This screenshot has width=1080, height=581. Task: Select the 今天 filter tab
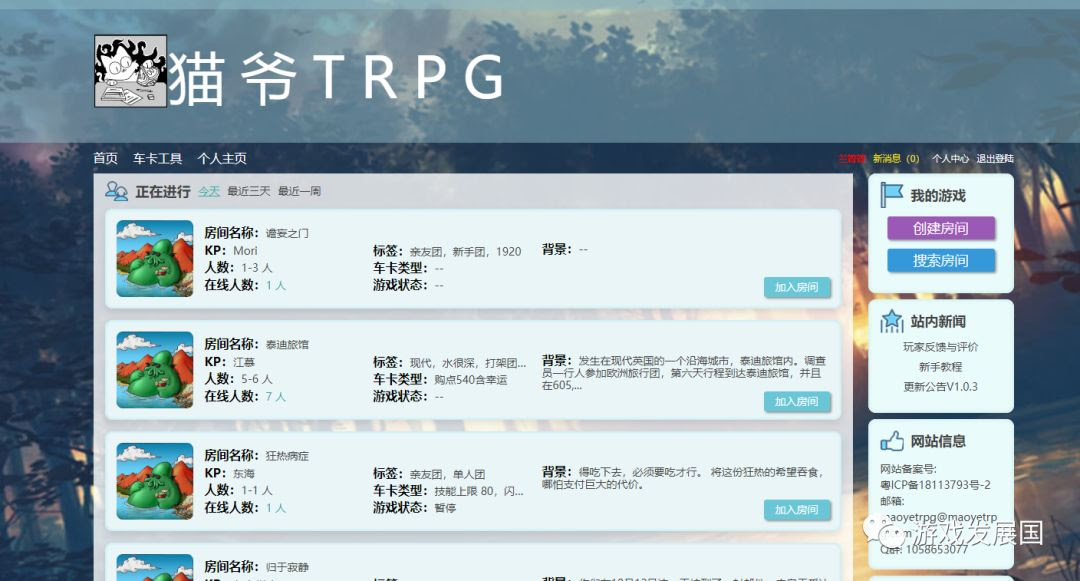tap(209, 191)
